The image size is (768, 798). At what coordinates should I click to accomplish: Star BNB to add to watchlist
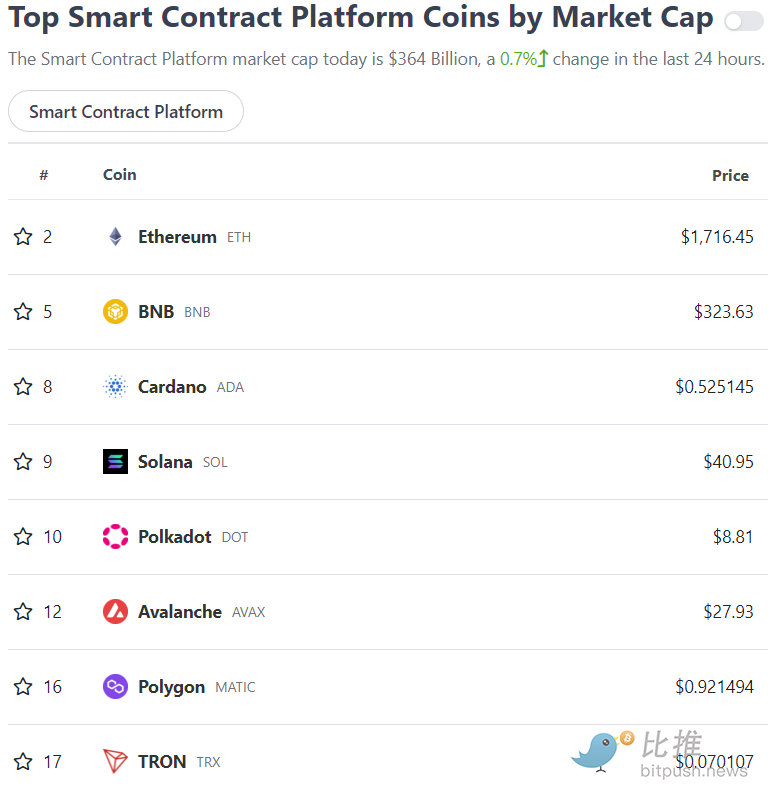click(x=23, y=312)
